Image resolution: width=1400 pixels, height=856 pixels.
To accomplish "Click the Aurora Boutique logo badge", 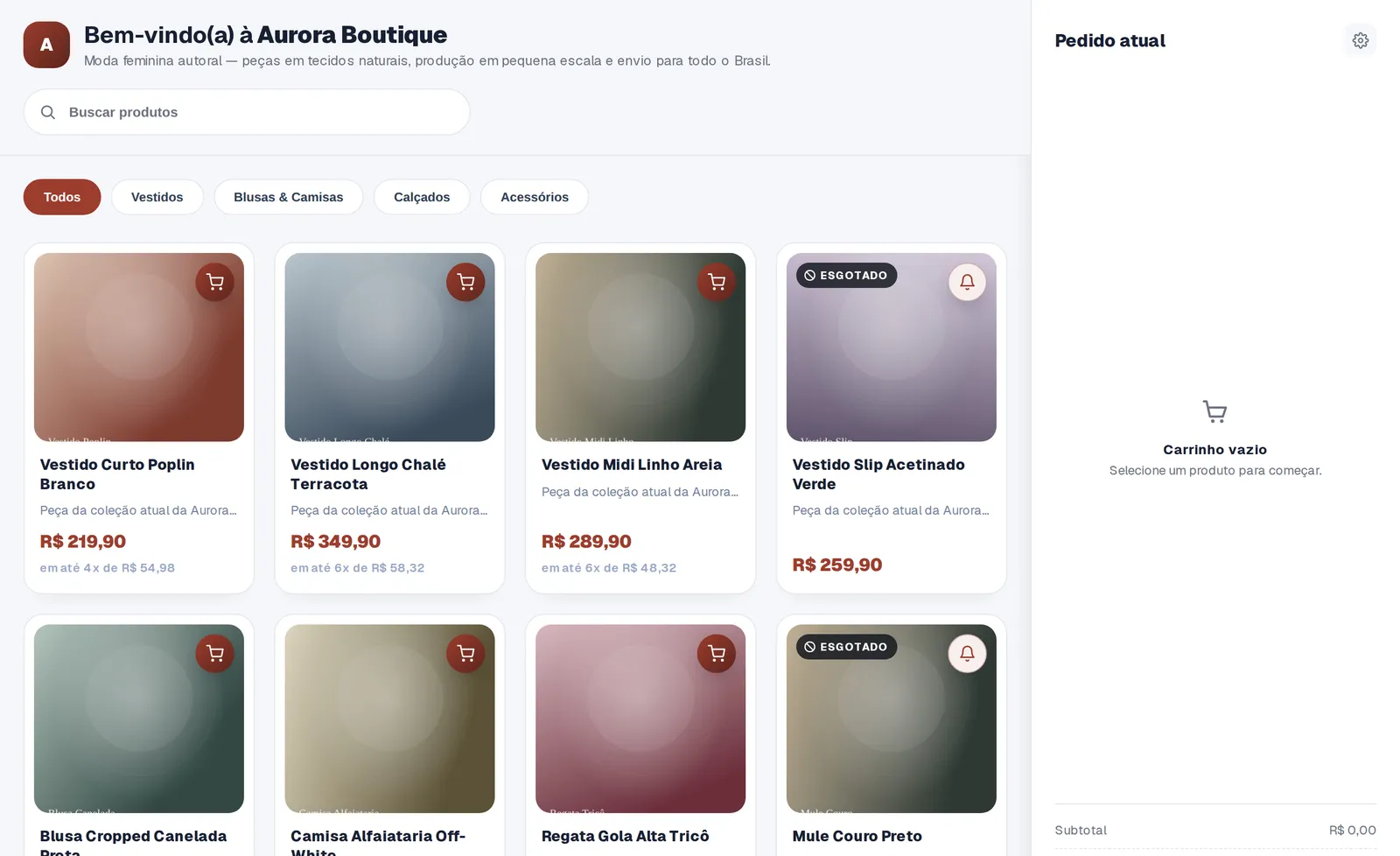I will [46, 45].
